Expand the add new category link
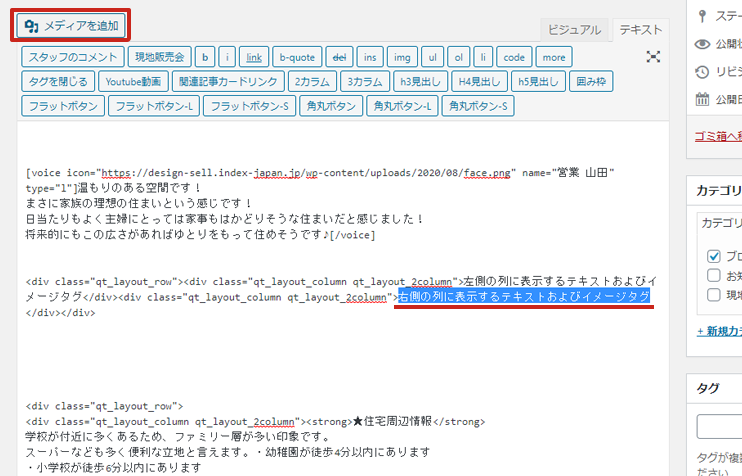 click(718, 331)
